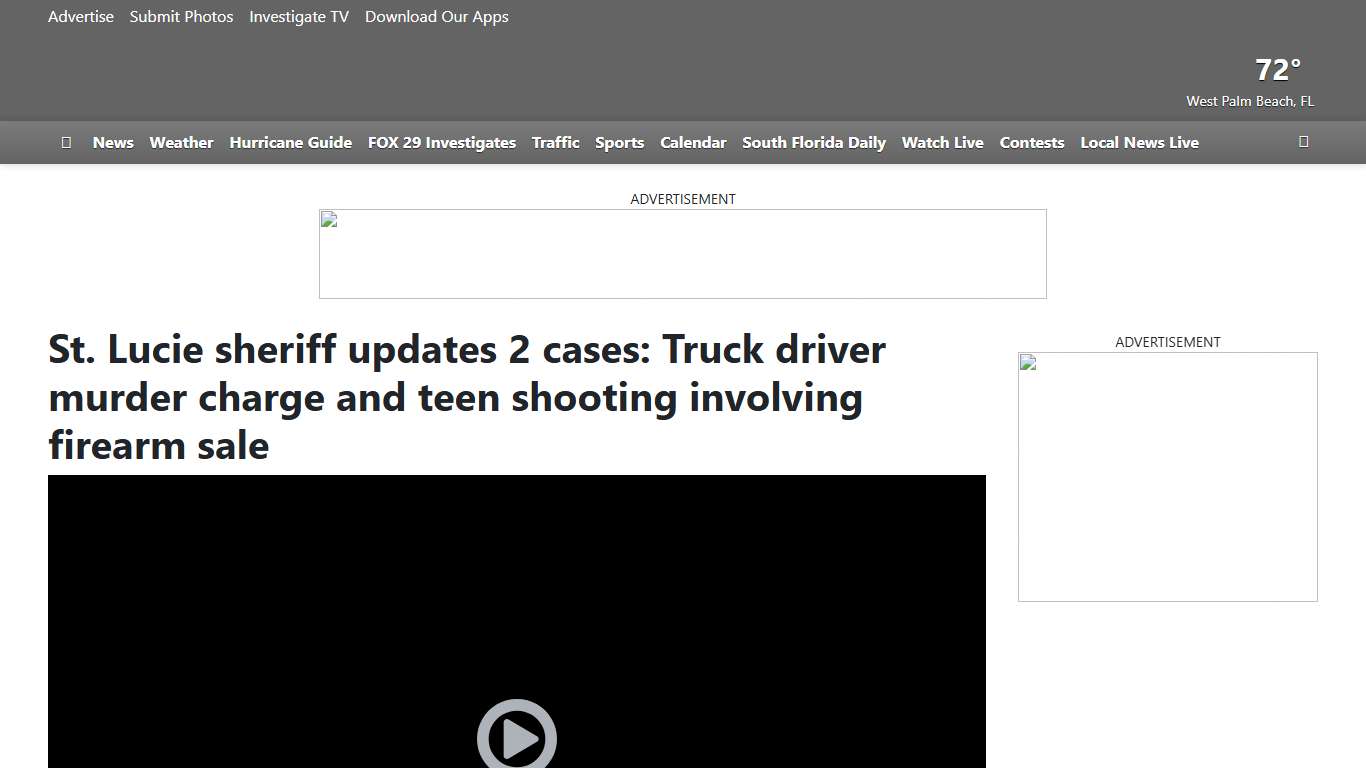Open the Submit Photos page
This screenshot has width=1366, height=768.
point(181,16)
